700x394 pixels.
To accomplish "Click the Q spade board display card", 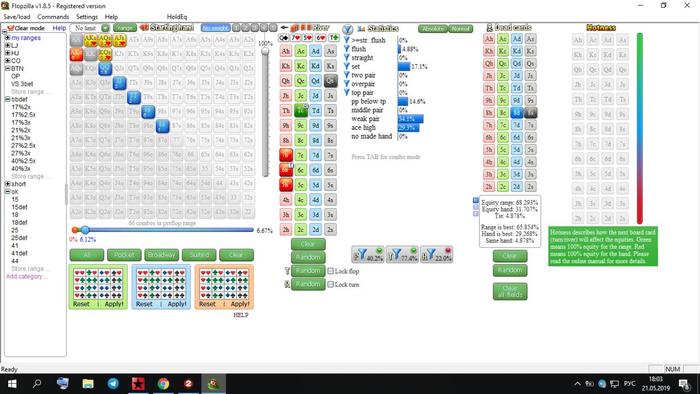I will tap(283, 38).
